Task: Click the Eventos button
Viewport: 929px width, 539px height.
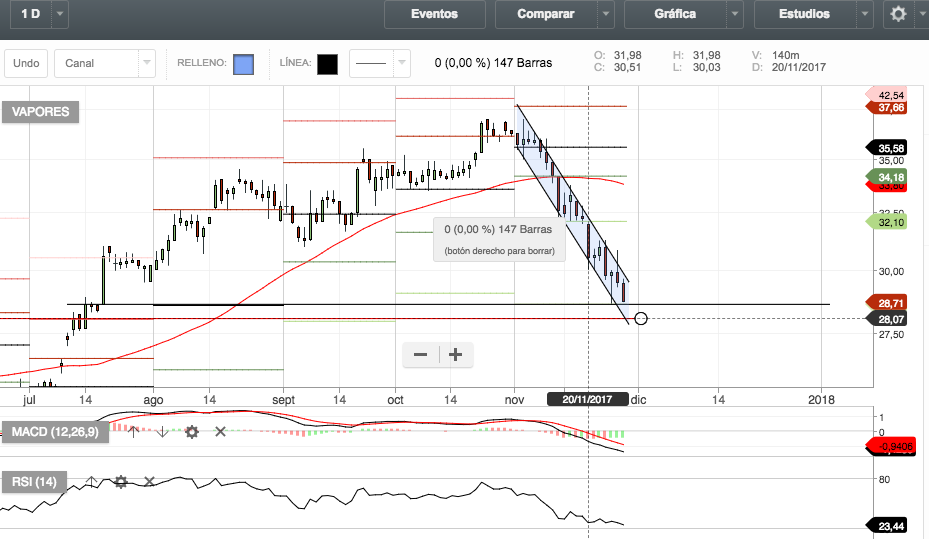Action: (434, 14)
